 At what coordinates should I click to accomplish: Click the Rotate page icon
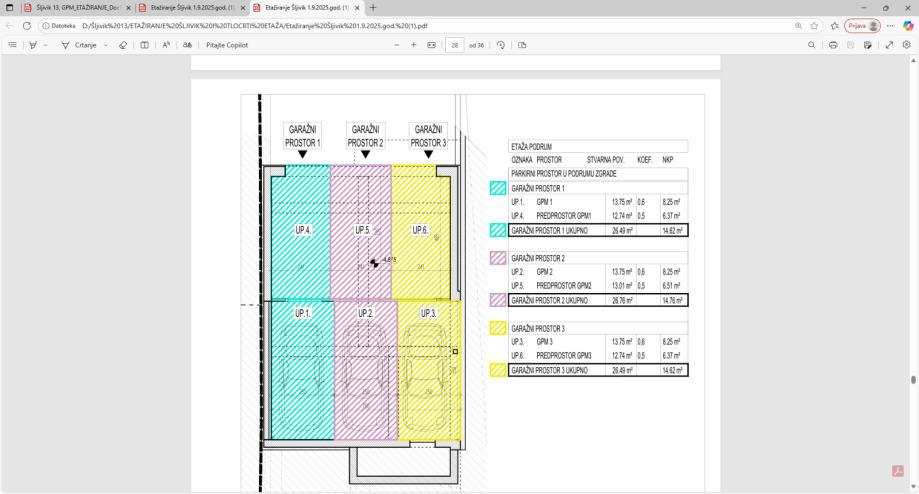pyautogui.click(x=499, y=45)
